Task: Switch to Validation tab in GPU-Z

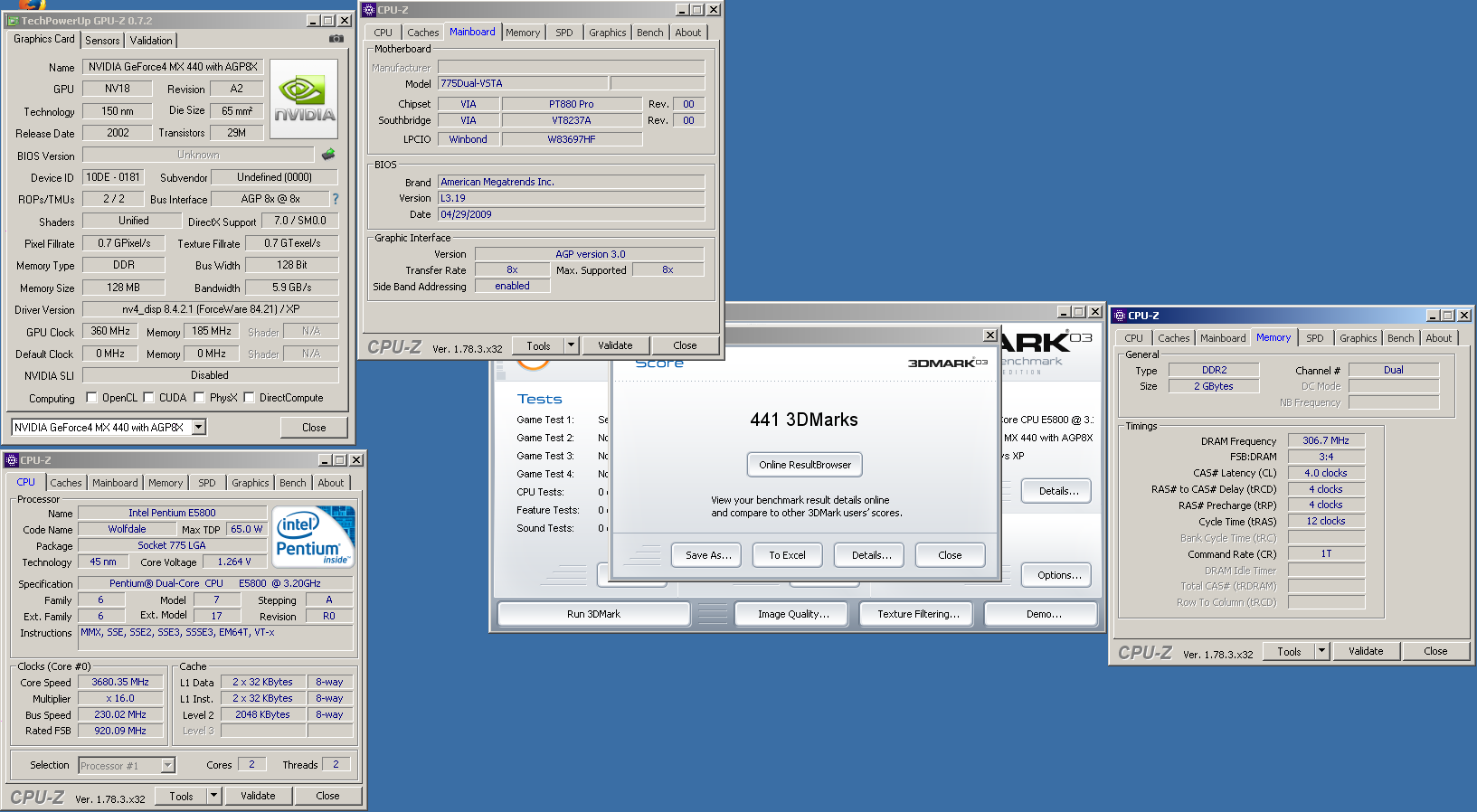Action: [151, 41]
